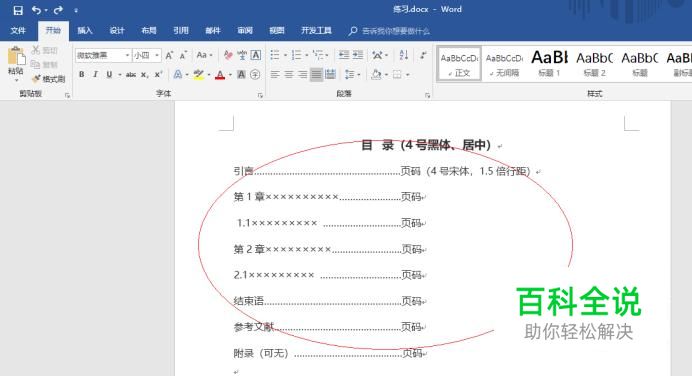Click the red font color button

point(220,75)
